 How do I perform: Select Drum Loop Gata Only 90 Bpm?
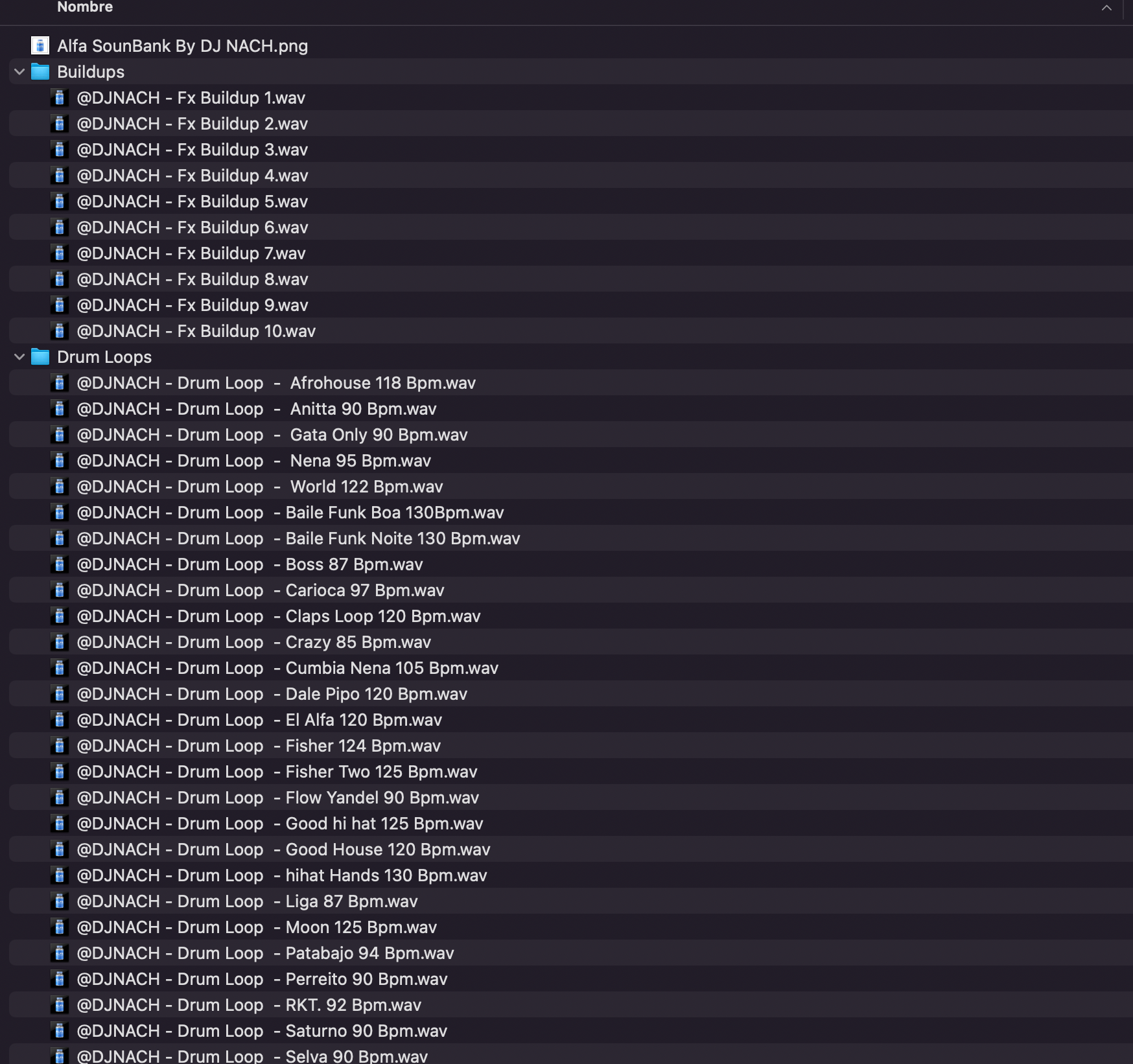pos(272,435)
